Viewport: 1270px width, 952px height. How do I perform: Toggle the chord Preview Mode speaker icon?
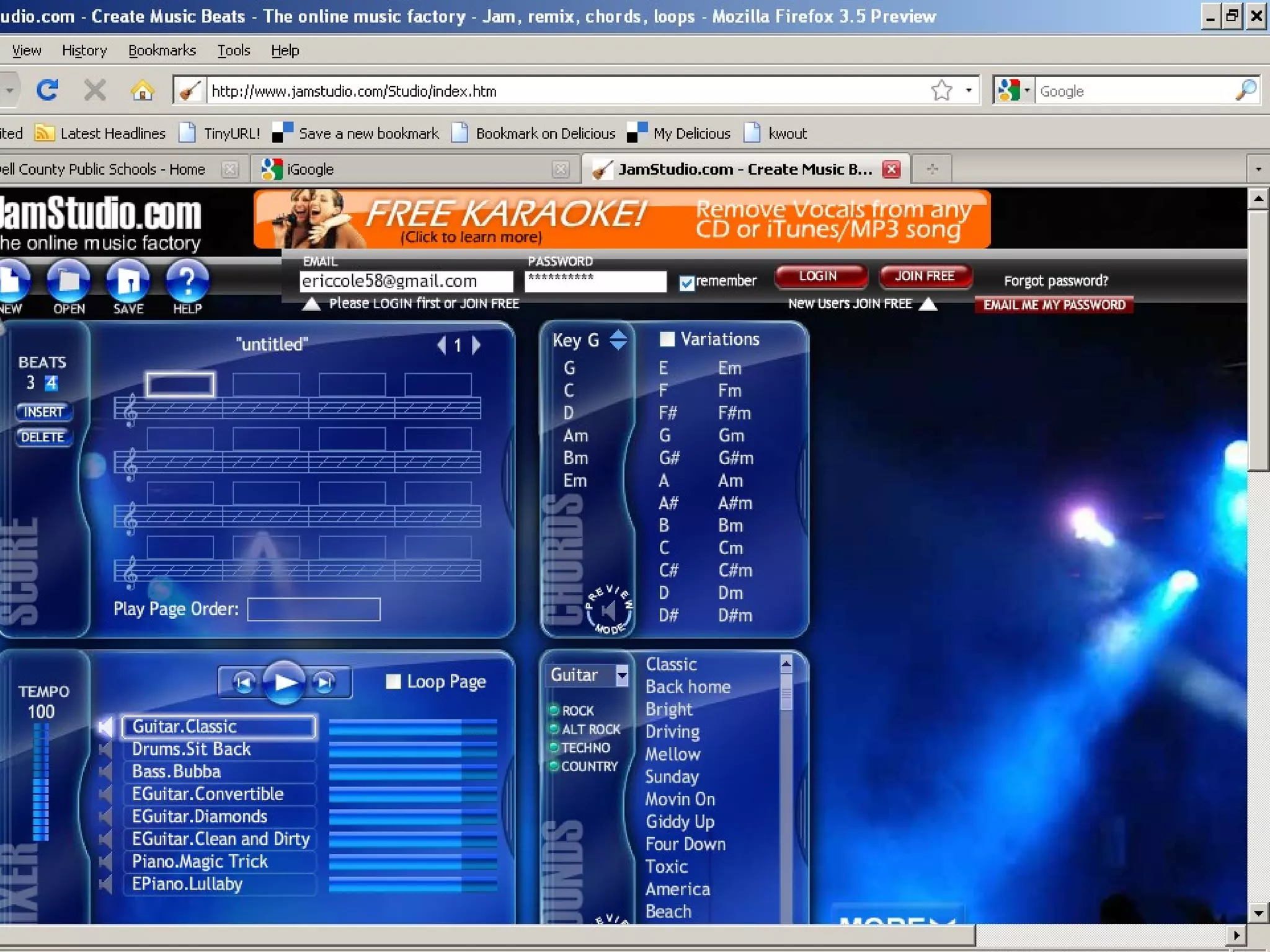pyautogui.click(x=609, y=610)
